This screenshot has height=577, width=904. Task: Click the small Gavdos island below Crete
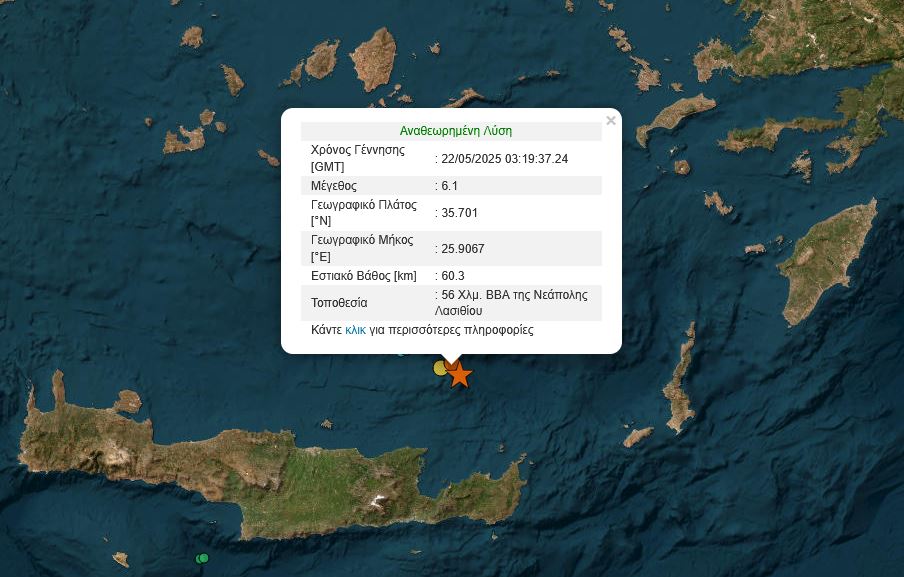coord(121,559)
